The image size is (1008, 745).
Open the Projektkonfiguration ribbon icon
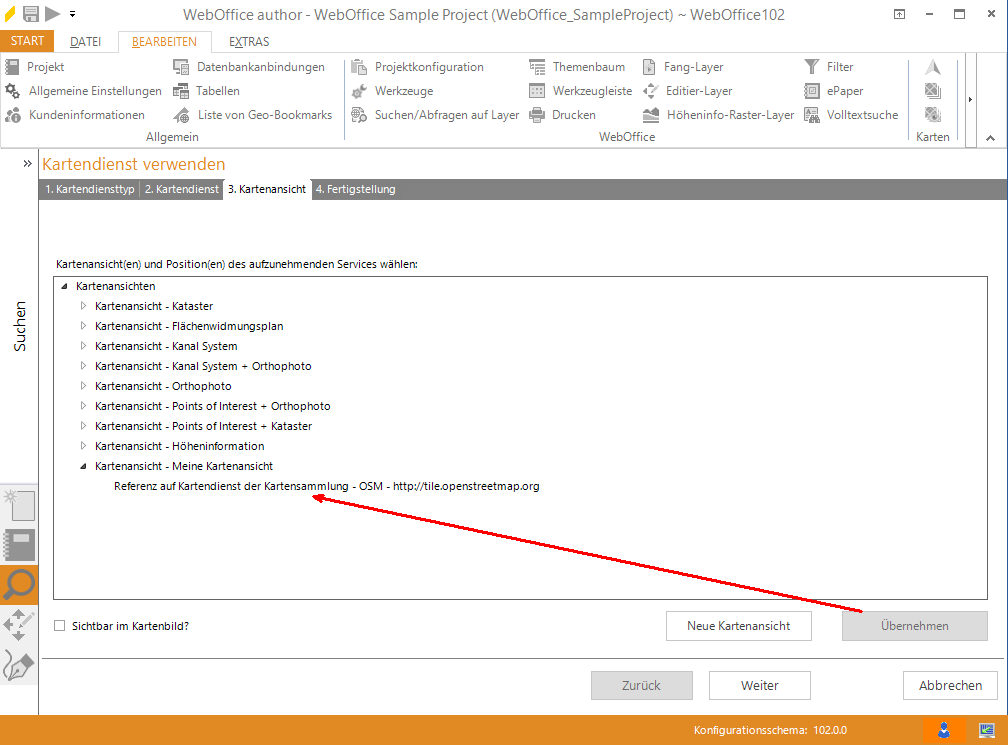[x=359, y=67]
